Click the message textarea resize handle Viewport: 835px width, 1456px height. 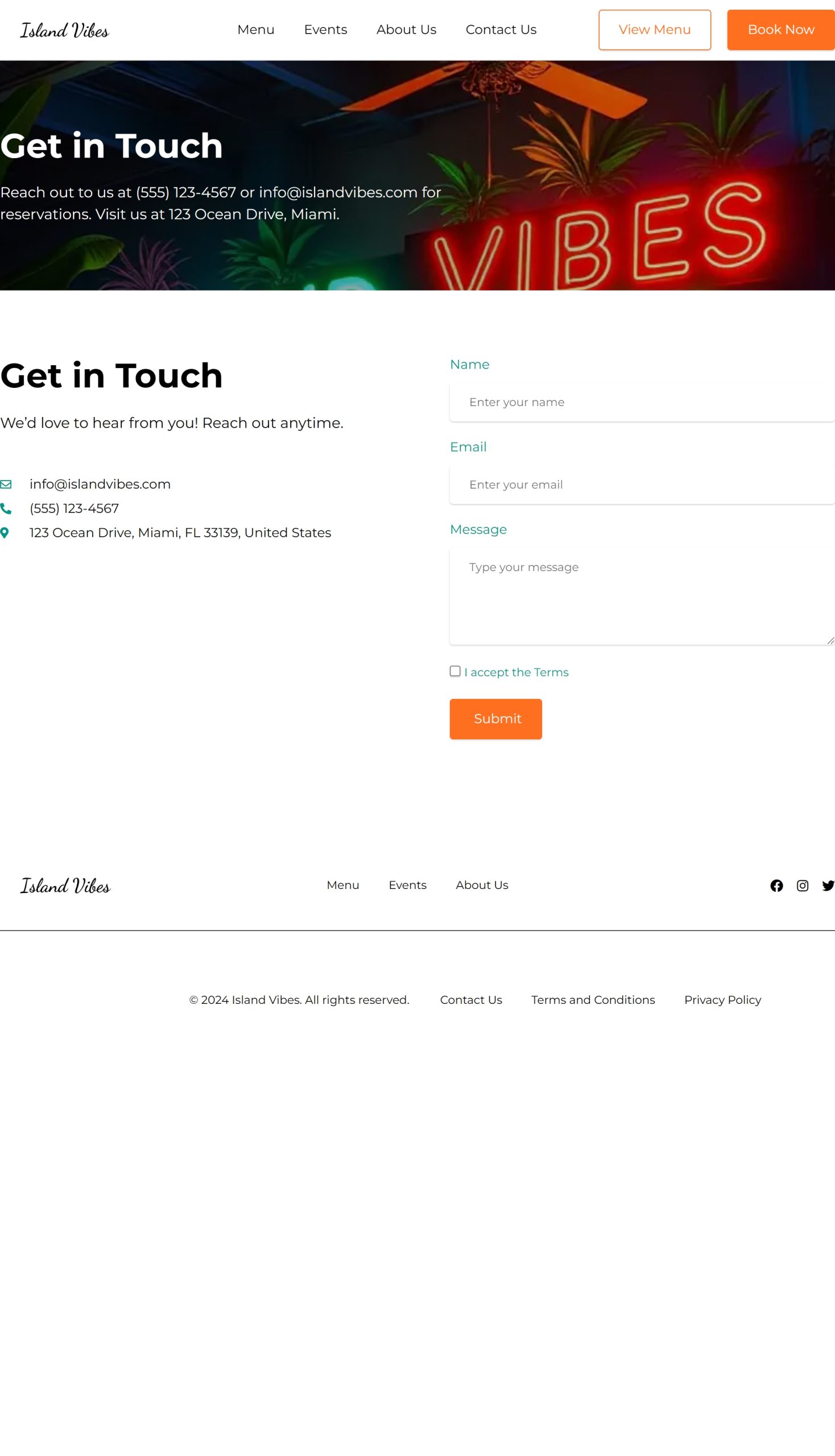(830, 640)
